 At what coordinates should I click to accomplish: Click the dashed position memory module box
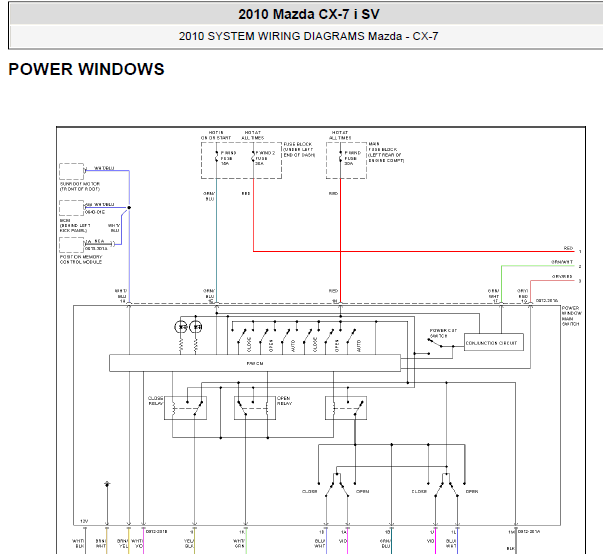(x=72, y=245)
